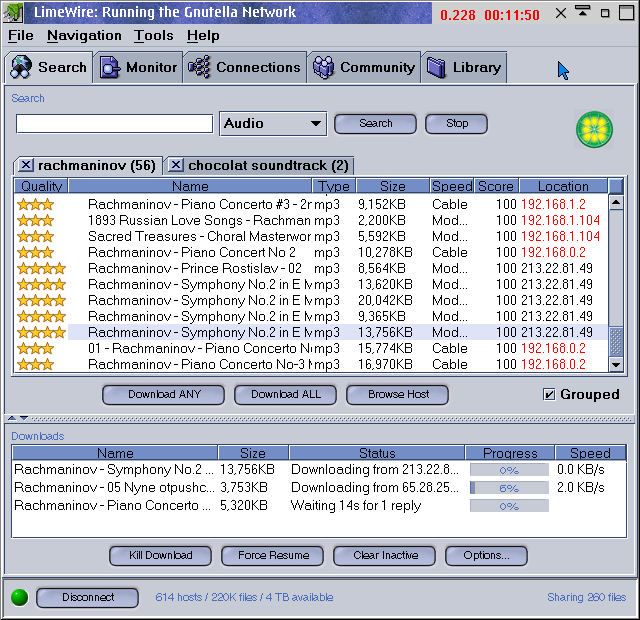
Task: Click the LimeWire lime logo icon
Action: click(x=594, y=129)
